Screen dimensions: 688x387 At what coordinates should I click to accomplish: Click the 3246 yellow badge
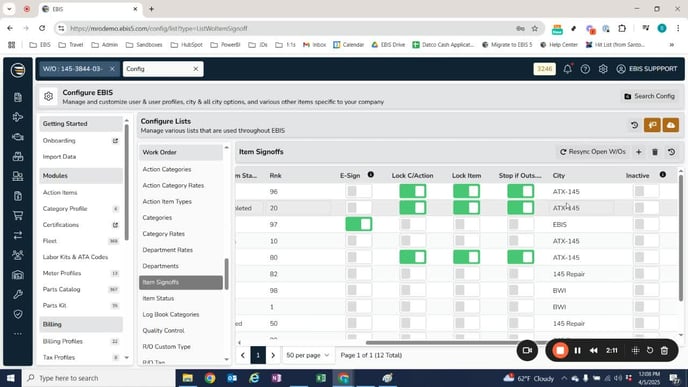tap(544, 69)
